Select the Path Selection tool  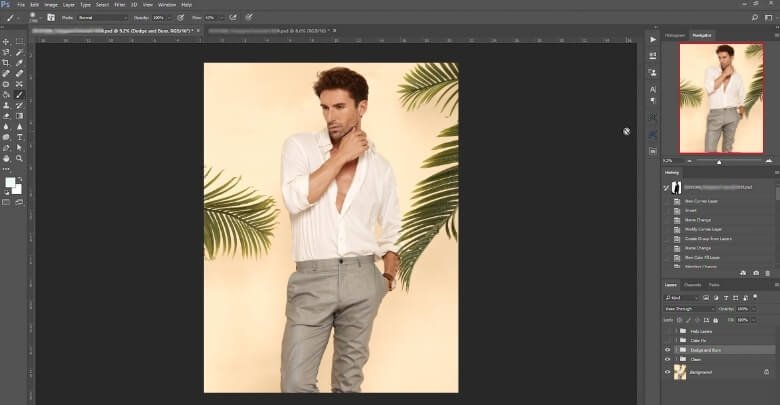point(19,148)
